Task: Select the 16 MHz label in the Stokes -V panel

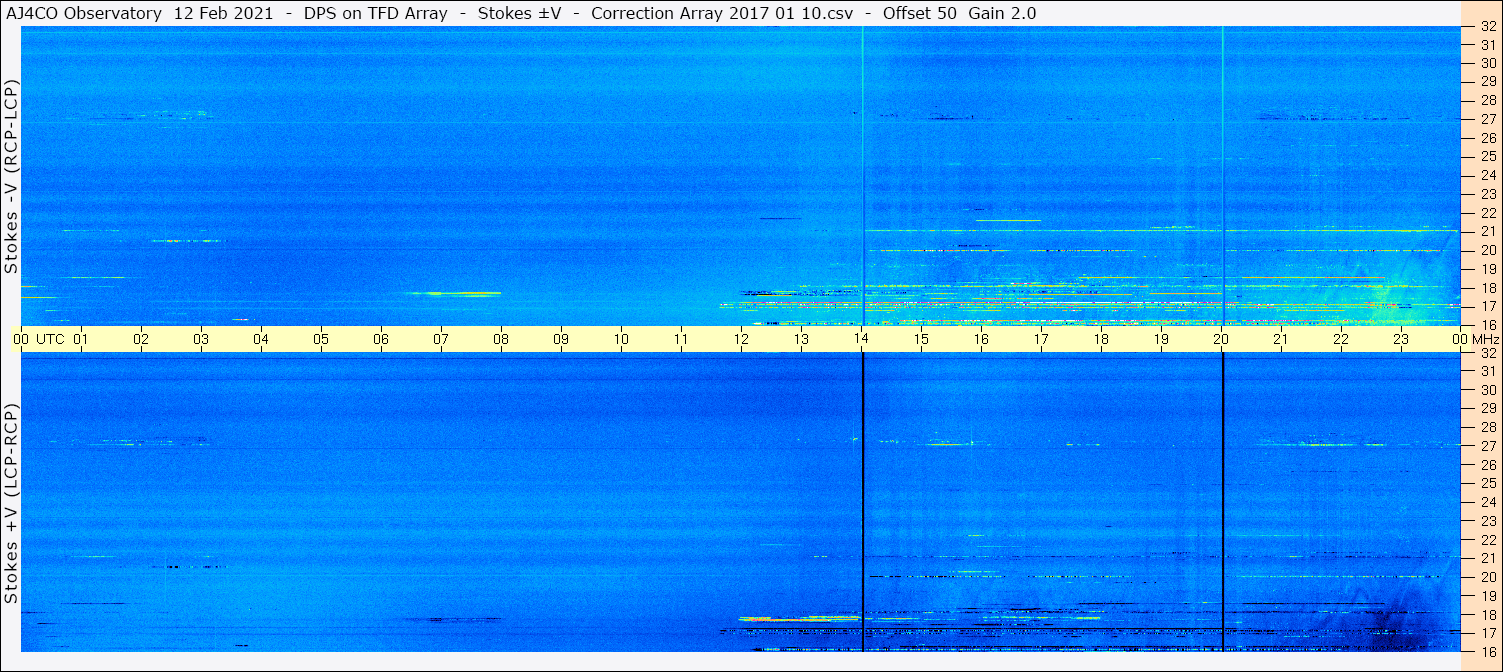Action: click(1487, 325)
